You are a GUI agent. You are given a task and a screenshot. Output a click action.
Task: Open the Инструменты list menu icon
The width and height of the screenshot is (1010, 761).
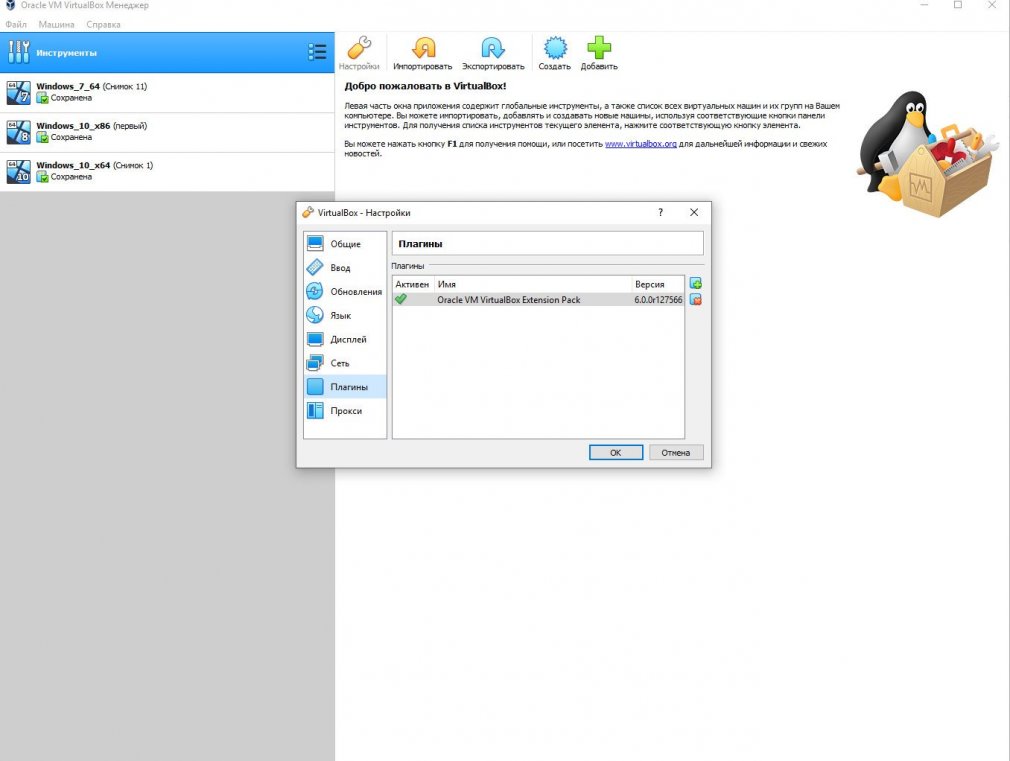click(x=317, y=52)
